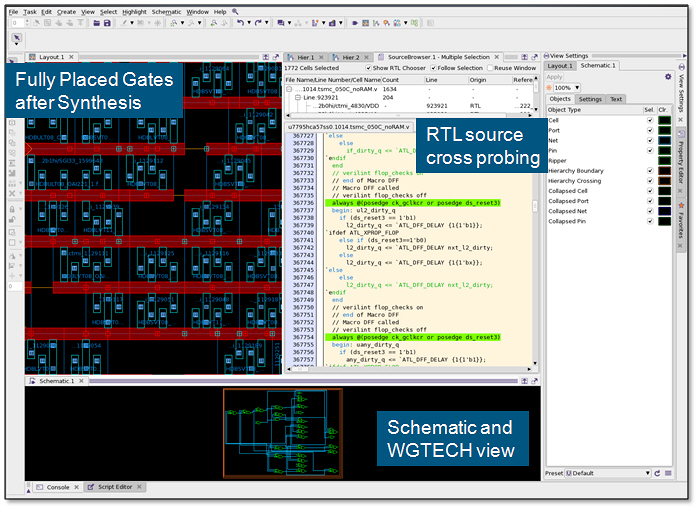This screenshot has width=698, height=509.
Task: Open dropdown below the pointer tool
Action: point(16,44)
